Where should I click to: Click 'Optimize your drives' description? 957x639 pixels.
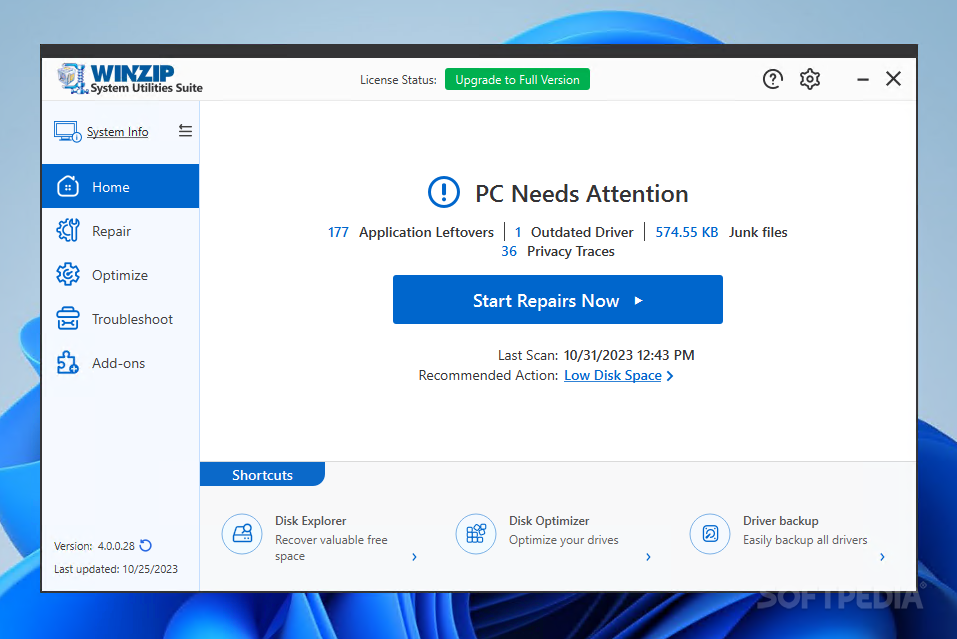point(564,540)
